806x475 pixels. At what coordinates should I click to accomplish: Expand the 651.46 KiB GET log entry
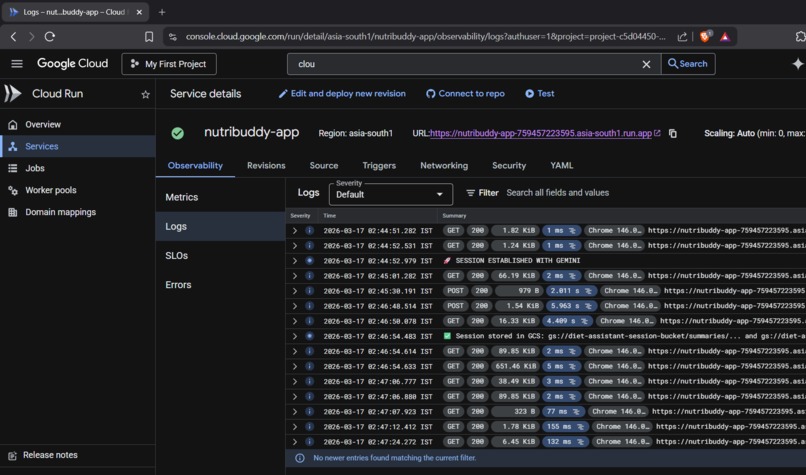[x=295, y=367]
